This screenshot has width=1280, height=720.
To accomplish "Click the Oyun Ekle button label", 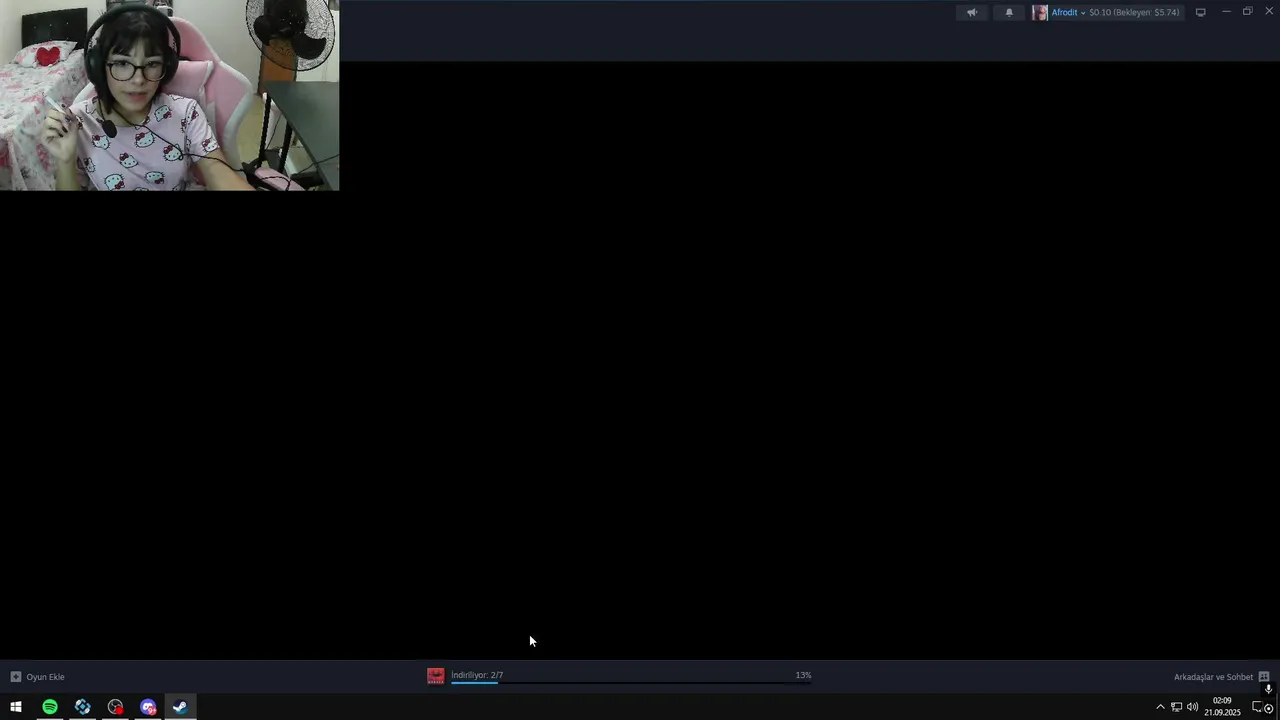I will (x=46, y=677).
